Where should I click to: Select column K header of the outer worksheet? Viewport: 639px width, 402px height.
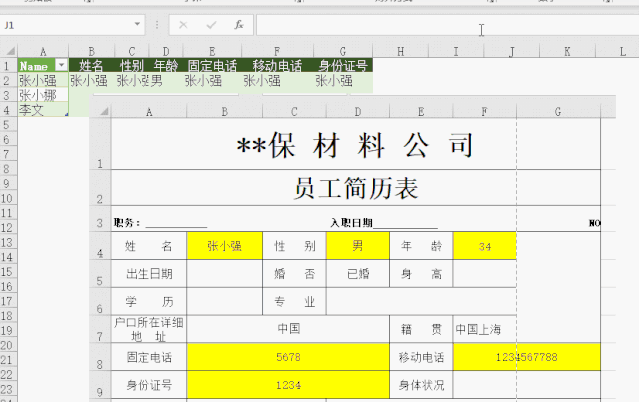pyautogui.click(x=567, y=51)
